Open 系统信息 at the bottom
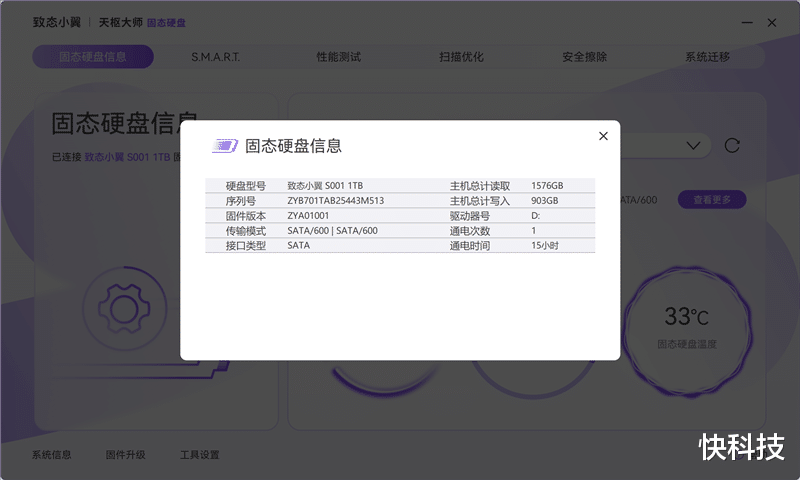 52,454
